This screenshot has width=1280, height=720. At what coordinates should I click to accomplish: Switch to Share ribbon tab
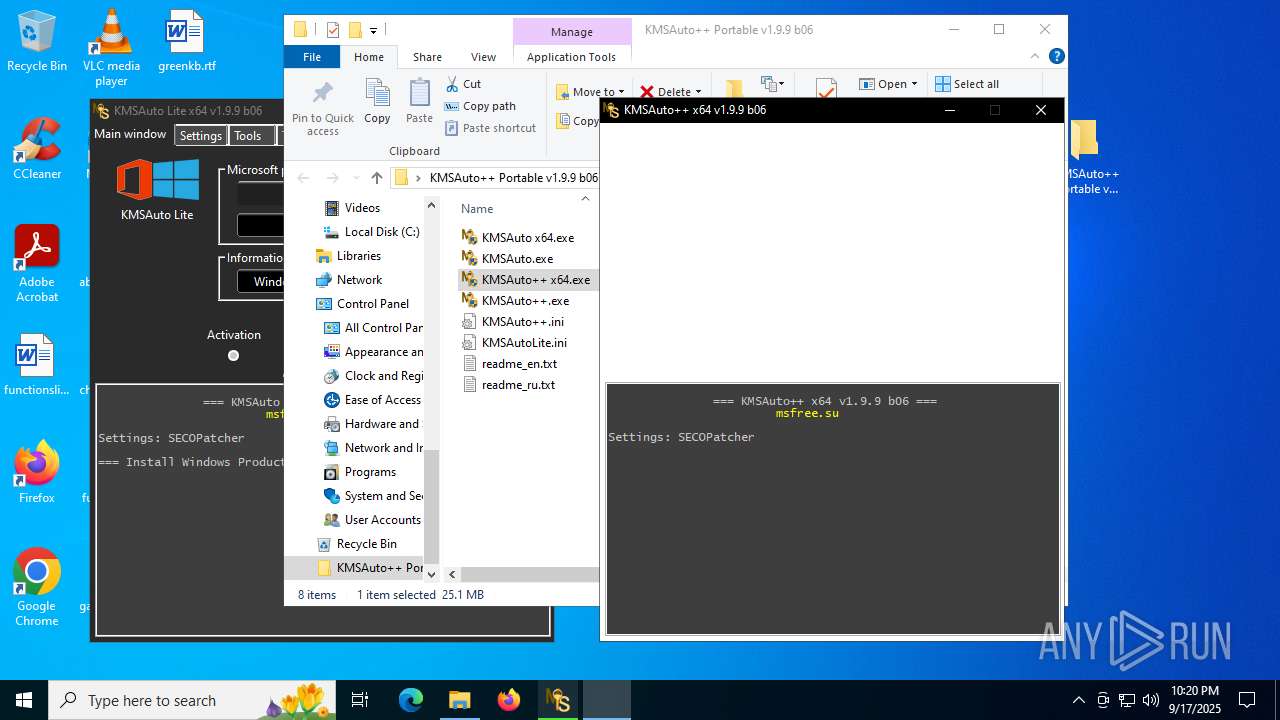coord(427,57)
